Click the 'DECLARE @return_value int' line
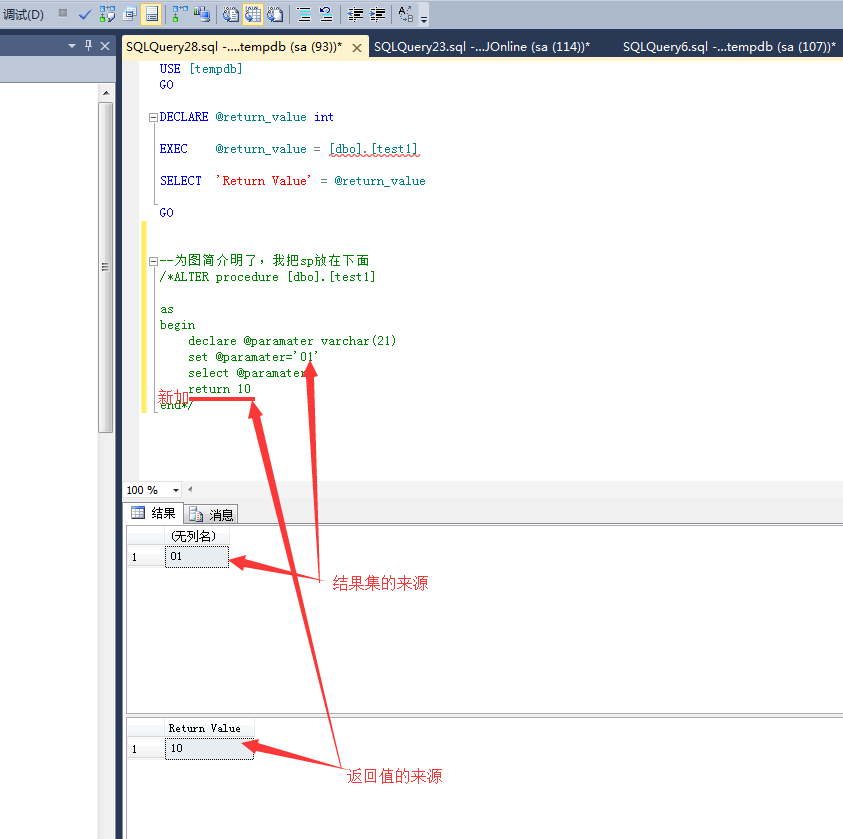Image resolution: width=843 pixels, height=839 pixels. coord(246,117)
